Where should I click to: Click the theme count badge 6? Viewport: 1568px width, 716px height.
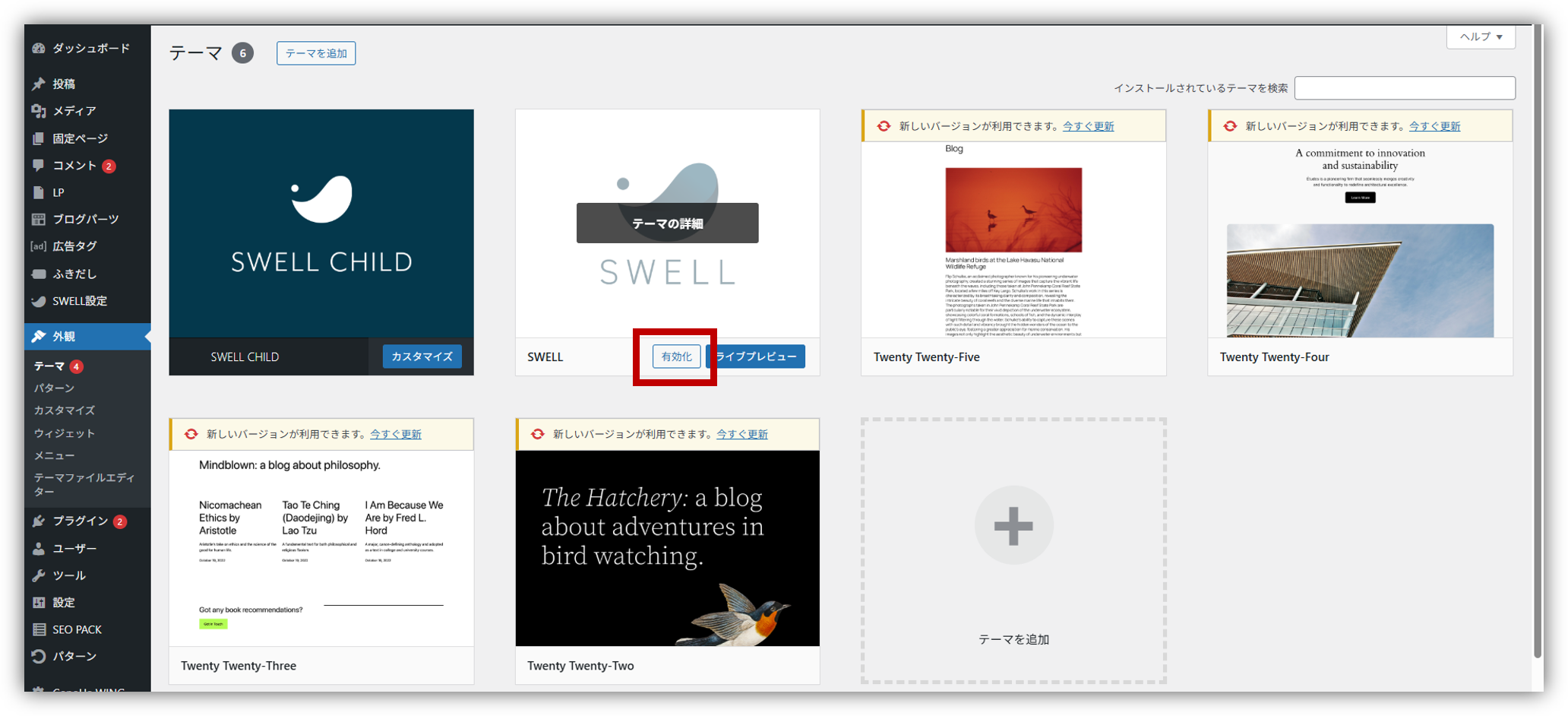pyautogui.click(x=242, y=53)
